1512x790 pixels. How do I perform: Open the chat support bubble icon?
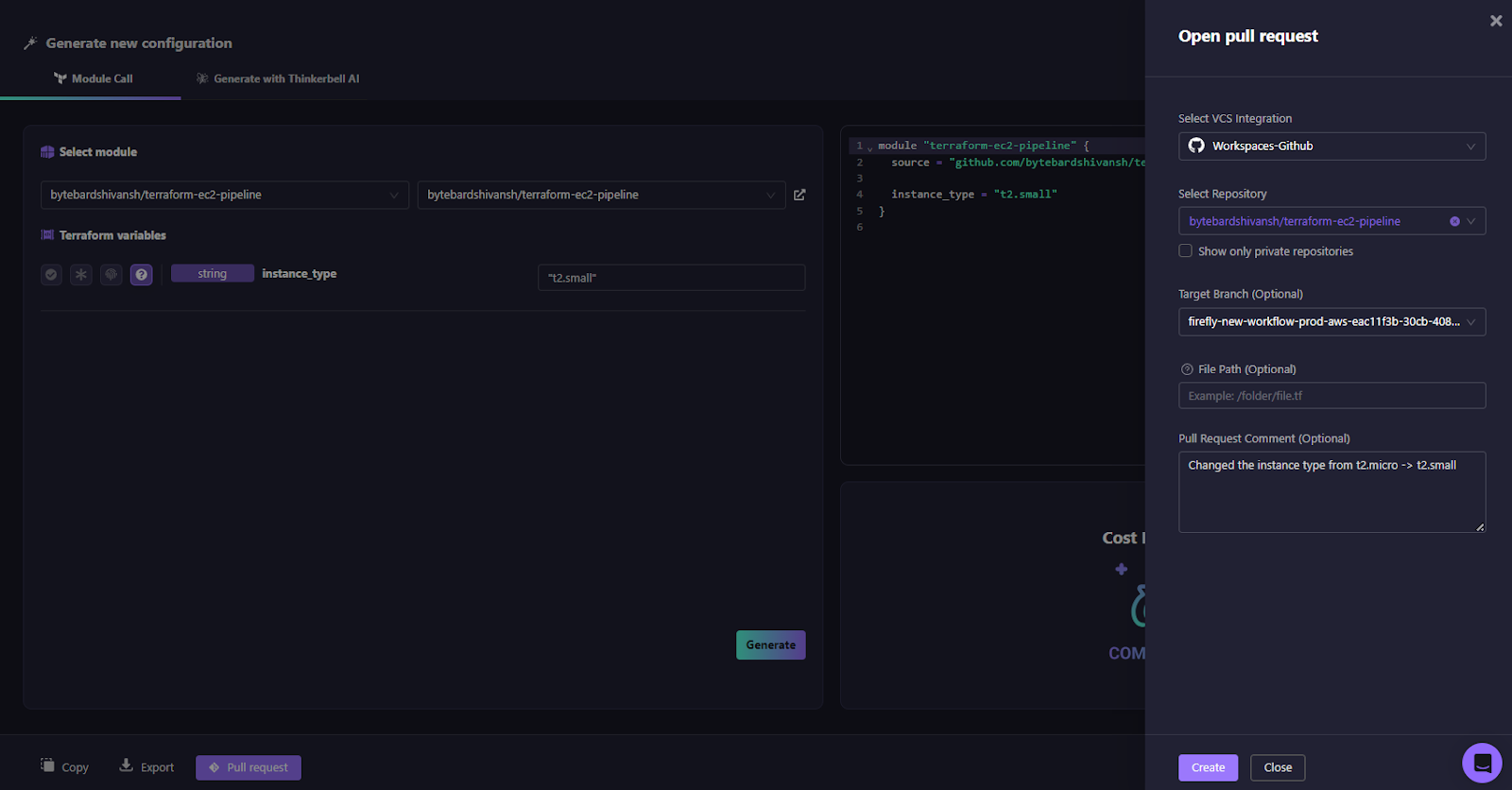click(1482, 763)
